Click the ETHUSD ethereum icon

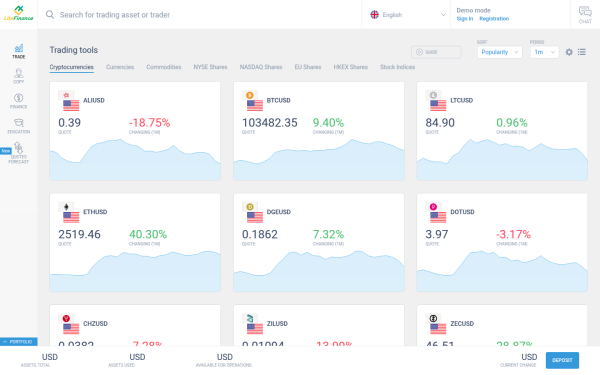66,207
